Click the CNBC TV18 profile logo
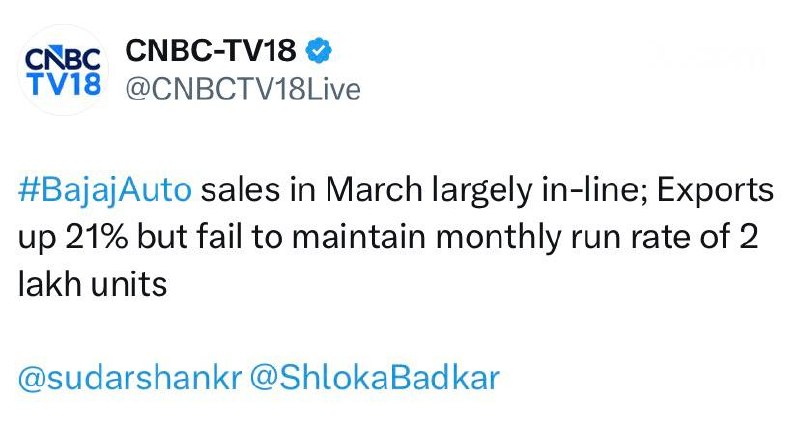This screenshot has width=800, height=428. 61,71
